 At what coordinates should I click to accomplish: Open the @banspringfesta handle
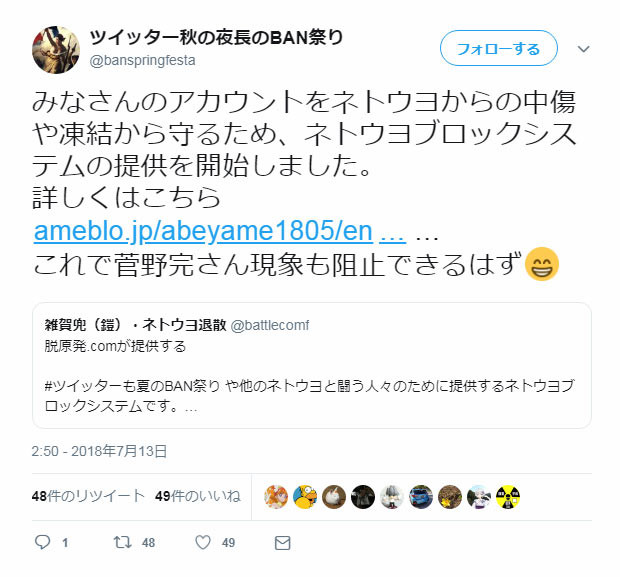pos(142,61)
